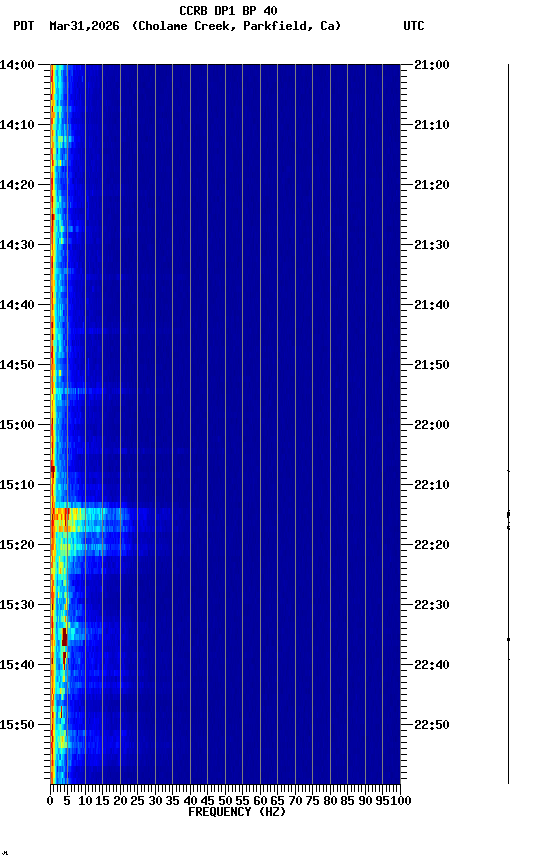Click the "UTC" timezone label

[x=414, y=26]
